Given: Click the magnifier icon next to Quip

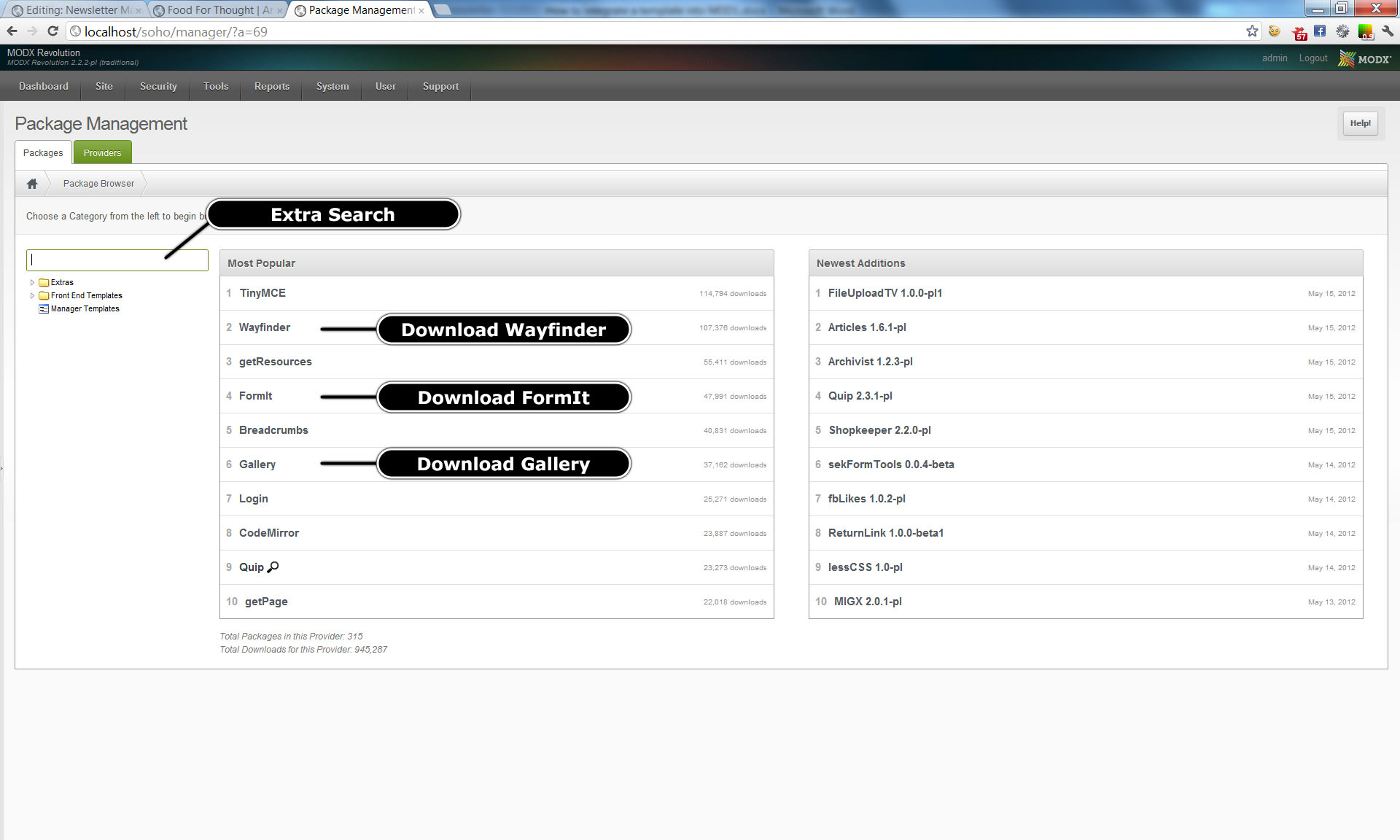Looking at the screenshot, I should tap(273, 567).
